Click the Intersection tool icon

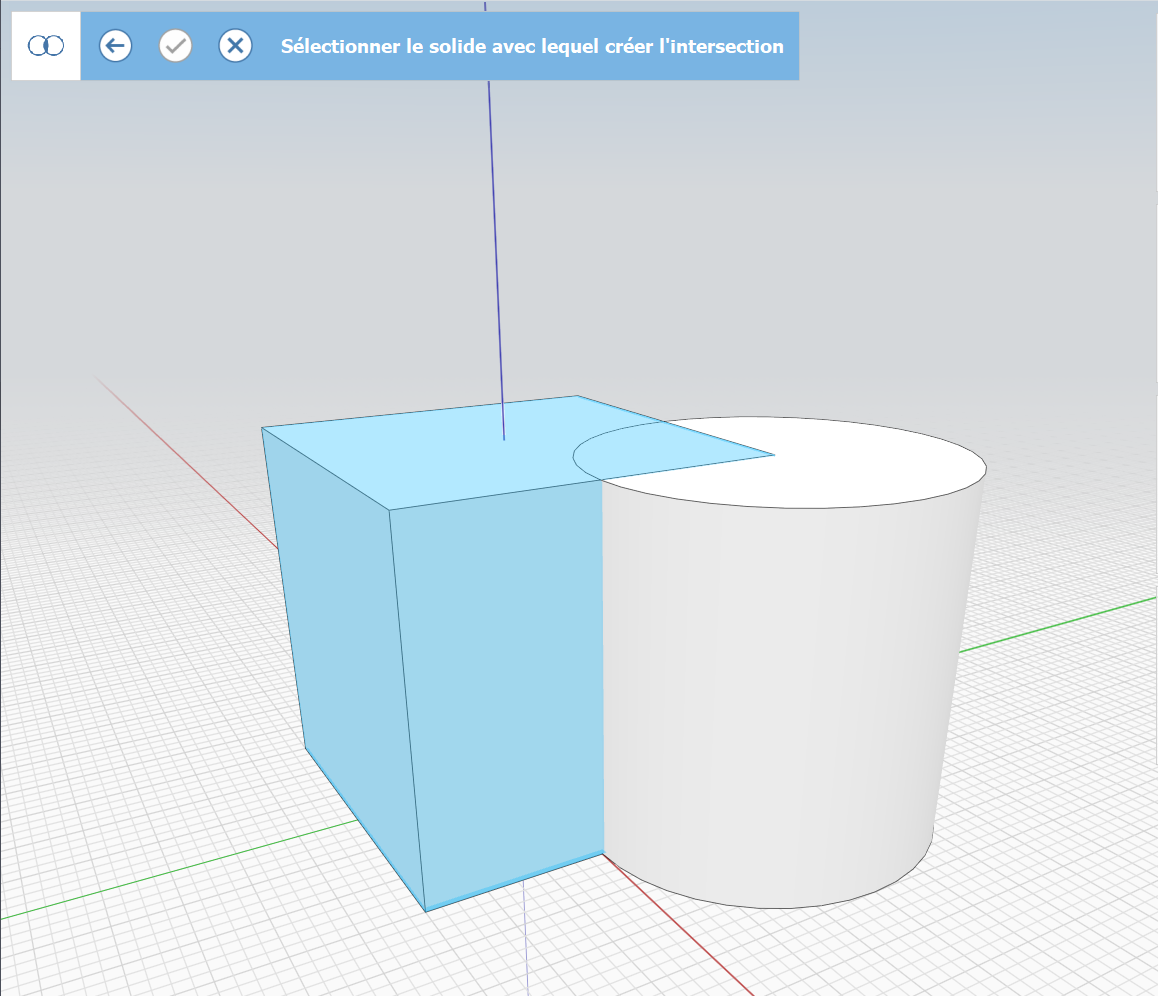(x=46, y=46)
